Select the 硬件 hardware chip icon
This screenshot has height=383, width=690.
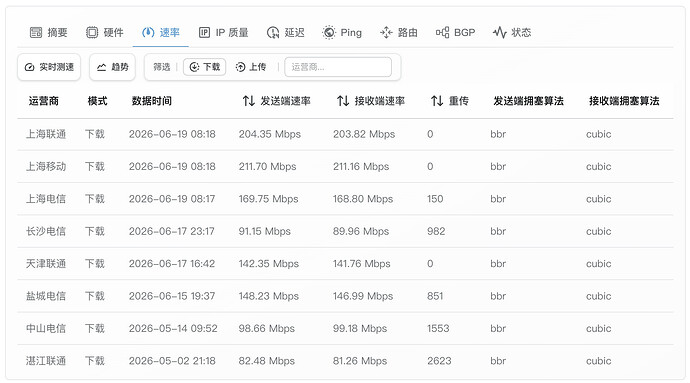(x=92, y=32)
